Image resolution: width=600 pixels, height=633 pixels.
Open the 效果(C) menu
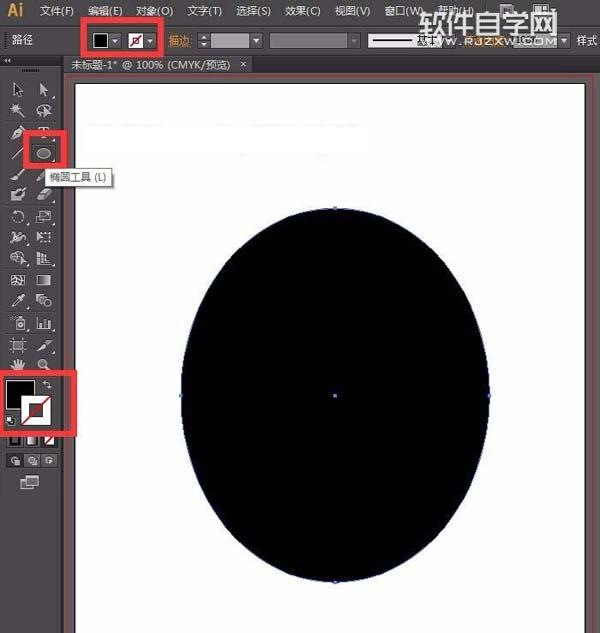click(x=302, y=11)
